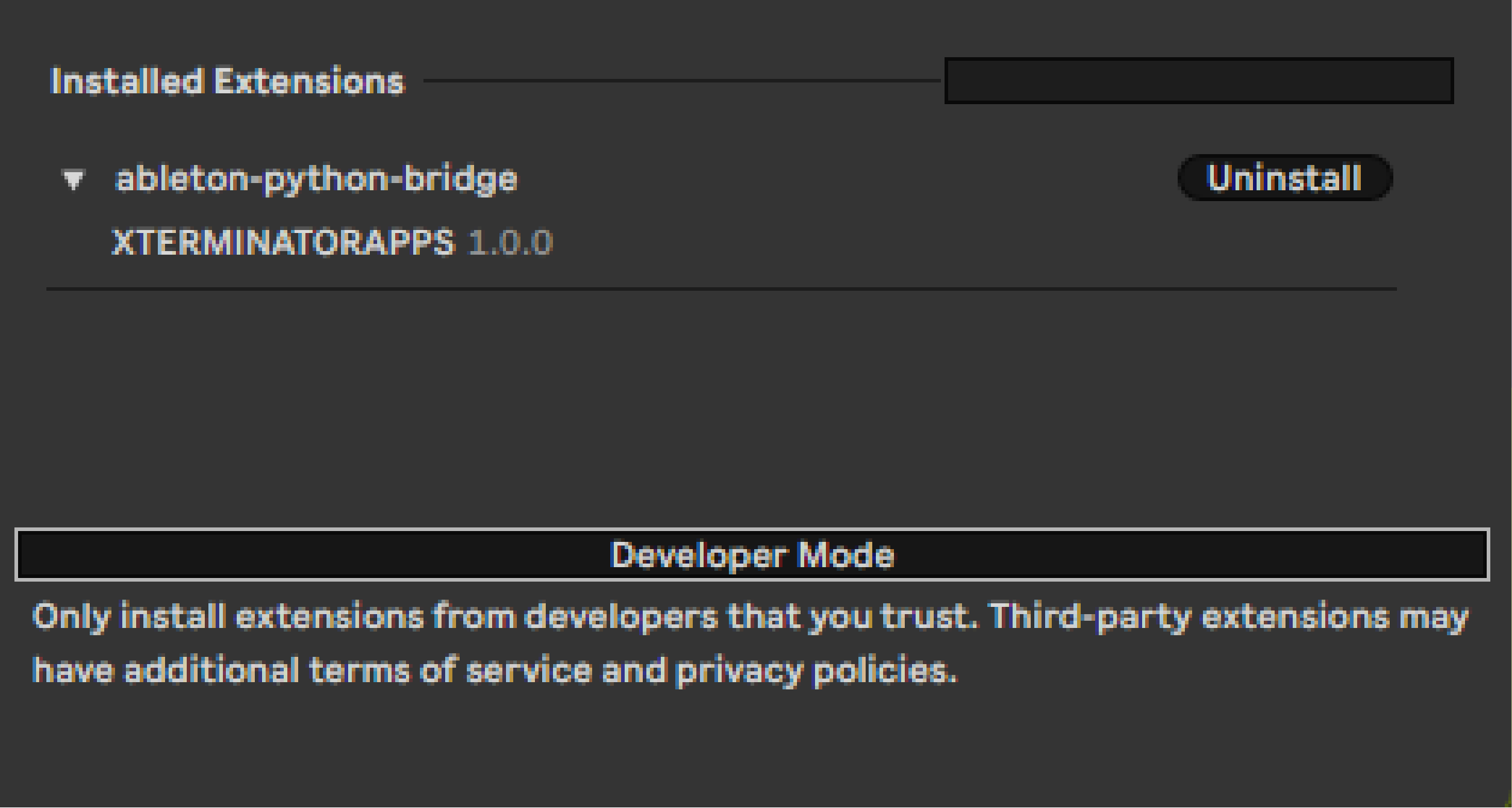Click the Installed Extensions heading
This screenshot has width=1512, height=808.
pos(228,81)
